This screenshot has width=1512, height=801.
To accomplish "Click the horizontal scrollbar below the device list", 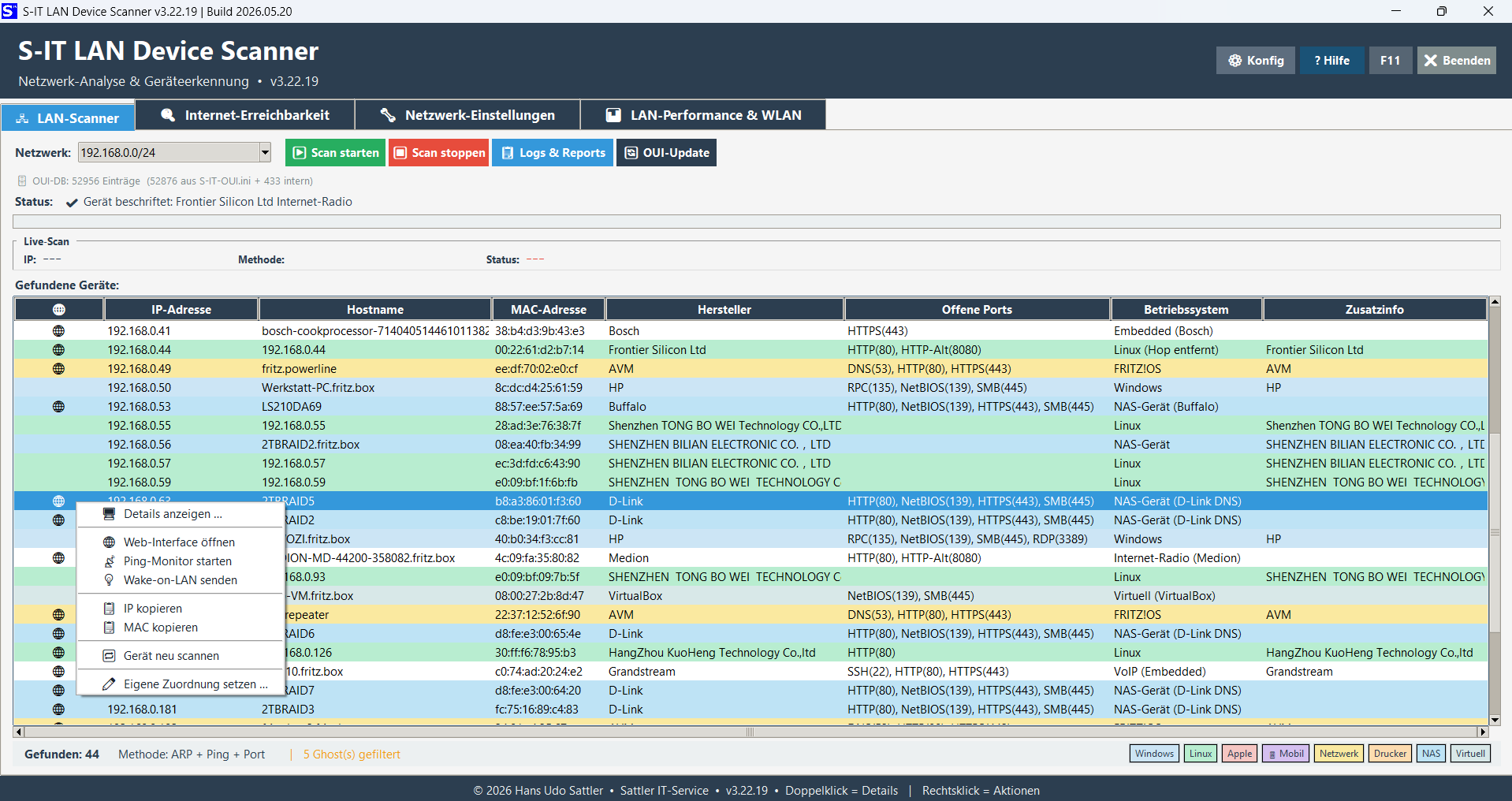I will click(749, 732).
